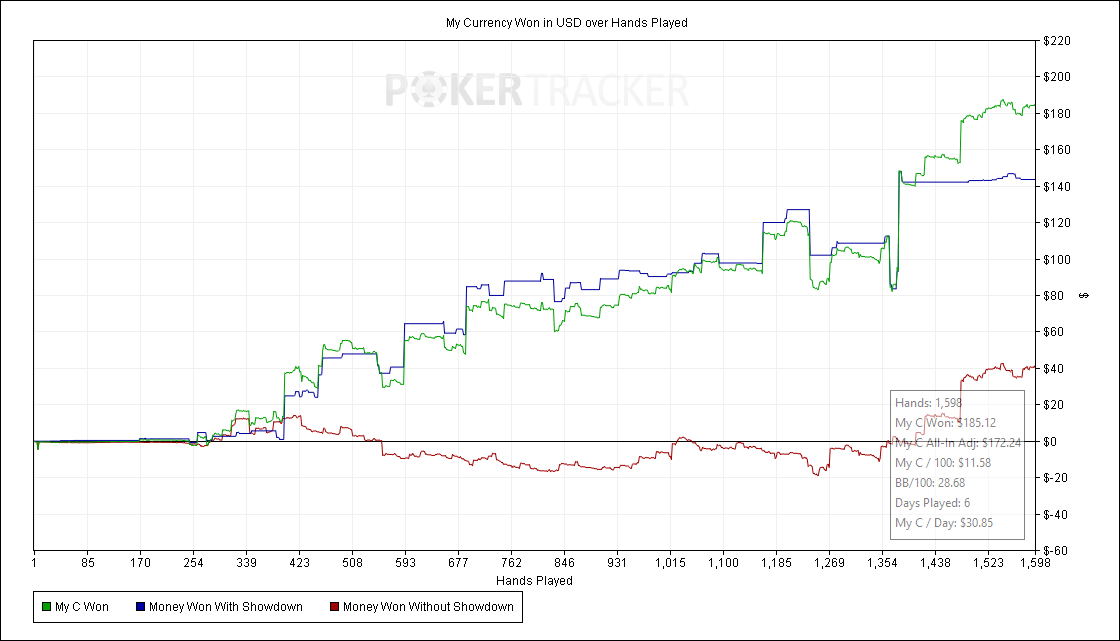Click the $120 y-axis label

tap(1056, 223)
